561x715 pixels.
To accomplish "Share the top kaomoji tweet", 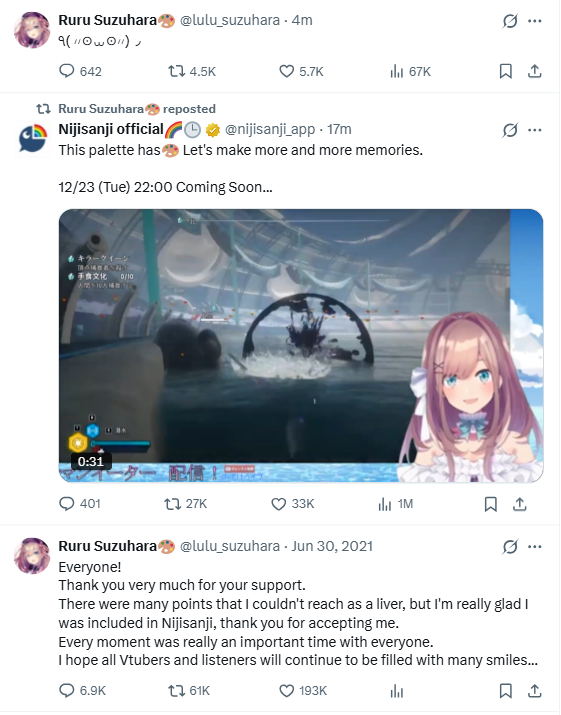I will click(535, 71).
